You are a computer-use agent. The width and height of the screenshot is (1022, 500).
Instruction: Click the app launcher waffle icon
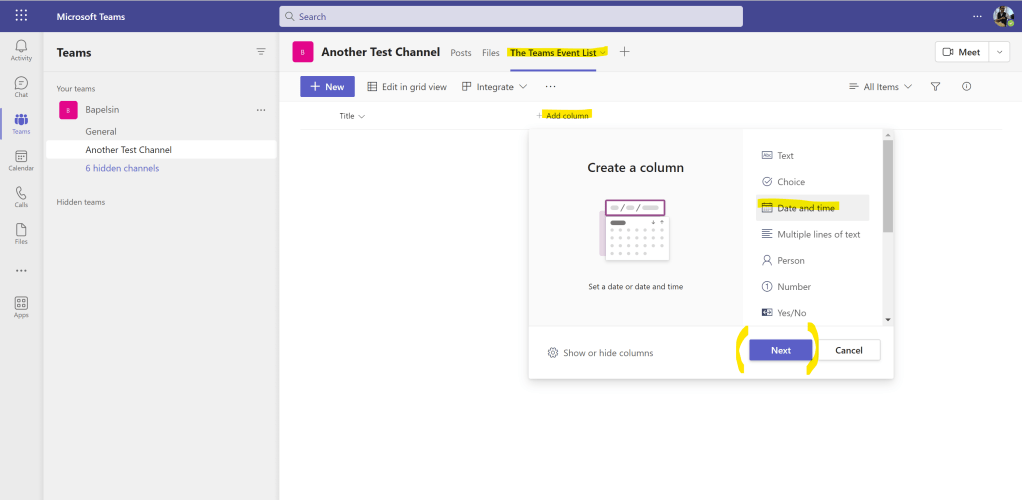pyautogui.click(x=21, y=16)
